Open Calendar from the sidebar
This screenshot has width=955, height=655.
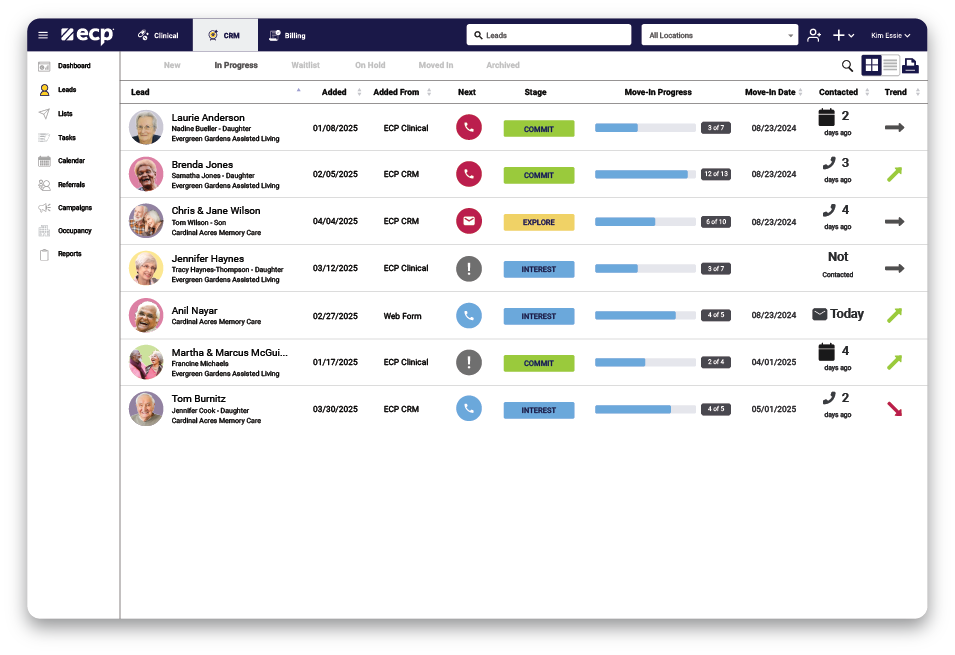point(71,161)
